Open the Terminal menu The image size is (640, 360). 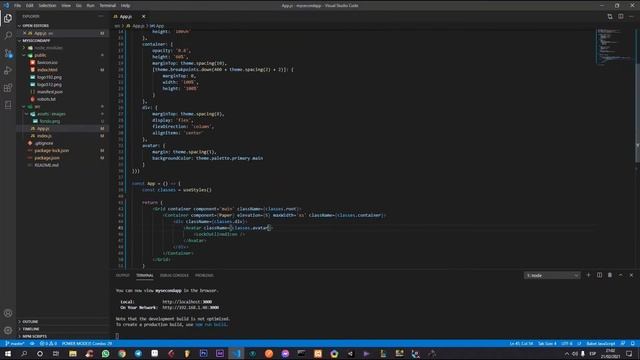107,6
